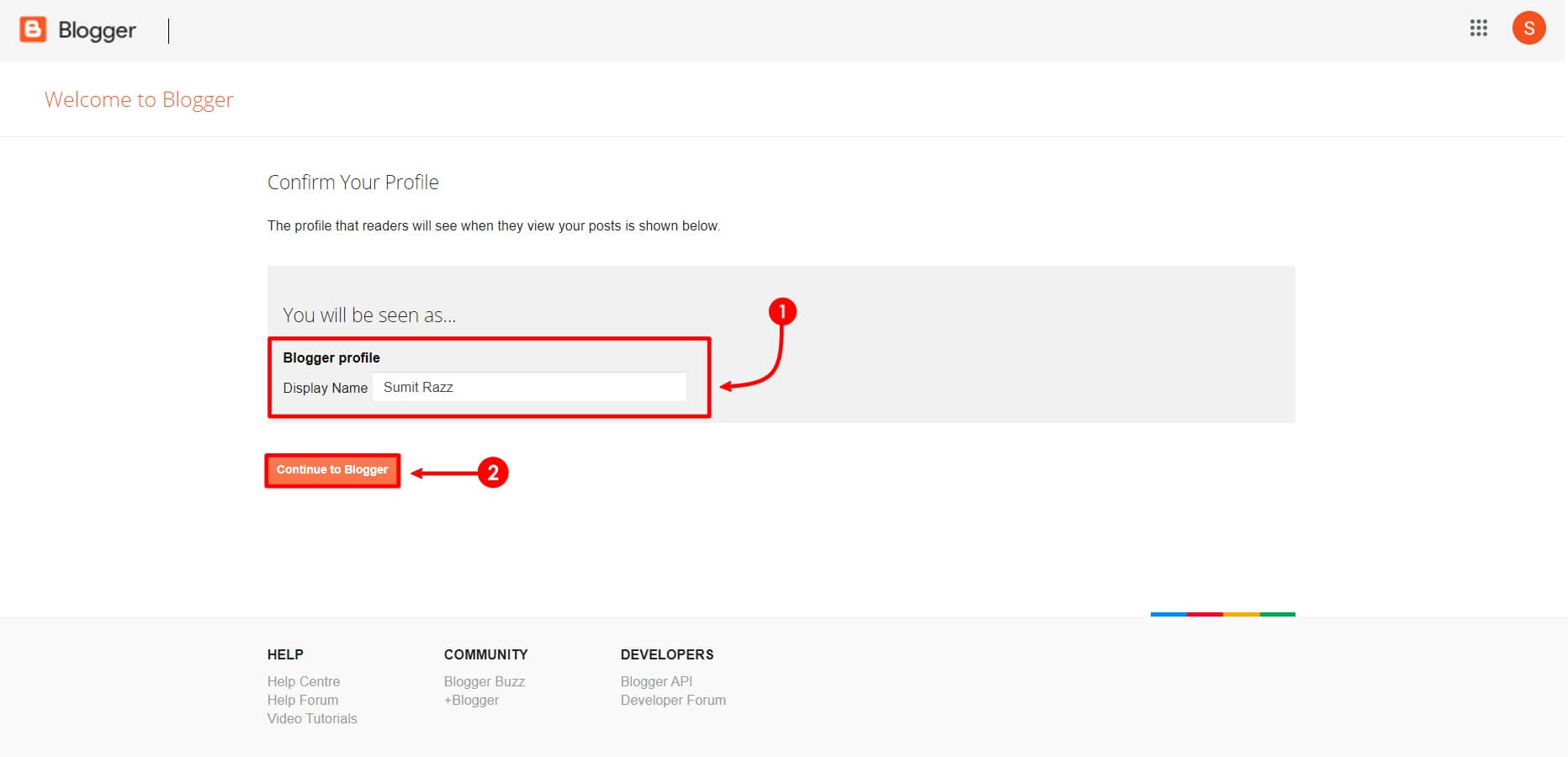This screenshot has width=1568, height=757.
Task: Click the Blogger logo icon
Action: tap(33, 29)
